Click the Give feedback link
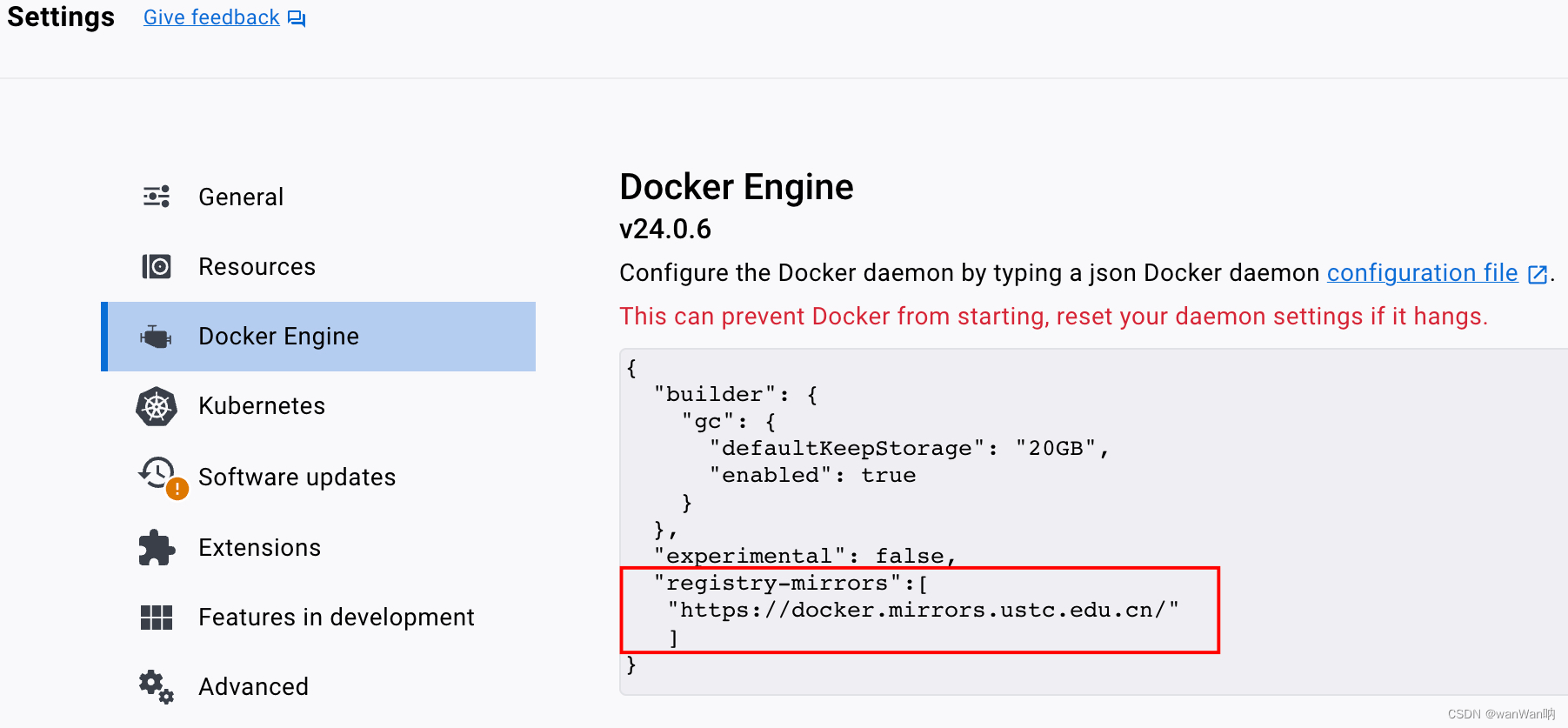1568x728 pixels. coord(211,17)
